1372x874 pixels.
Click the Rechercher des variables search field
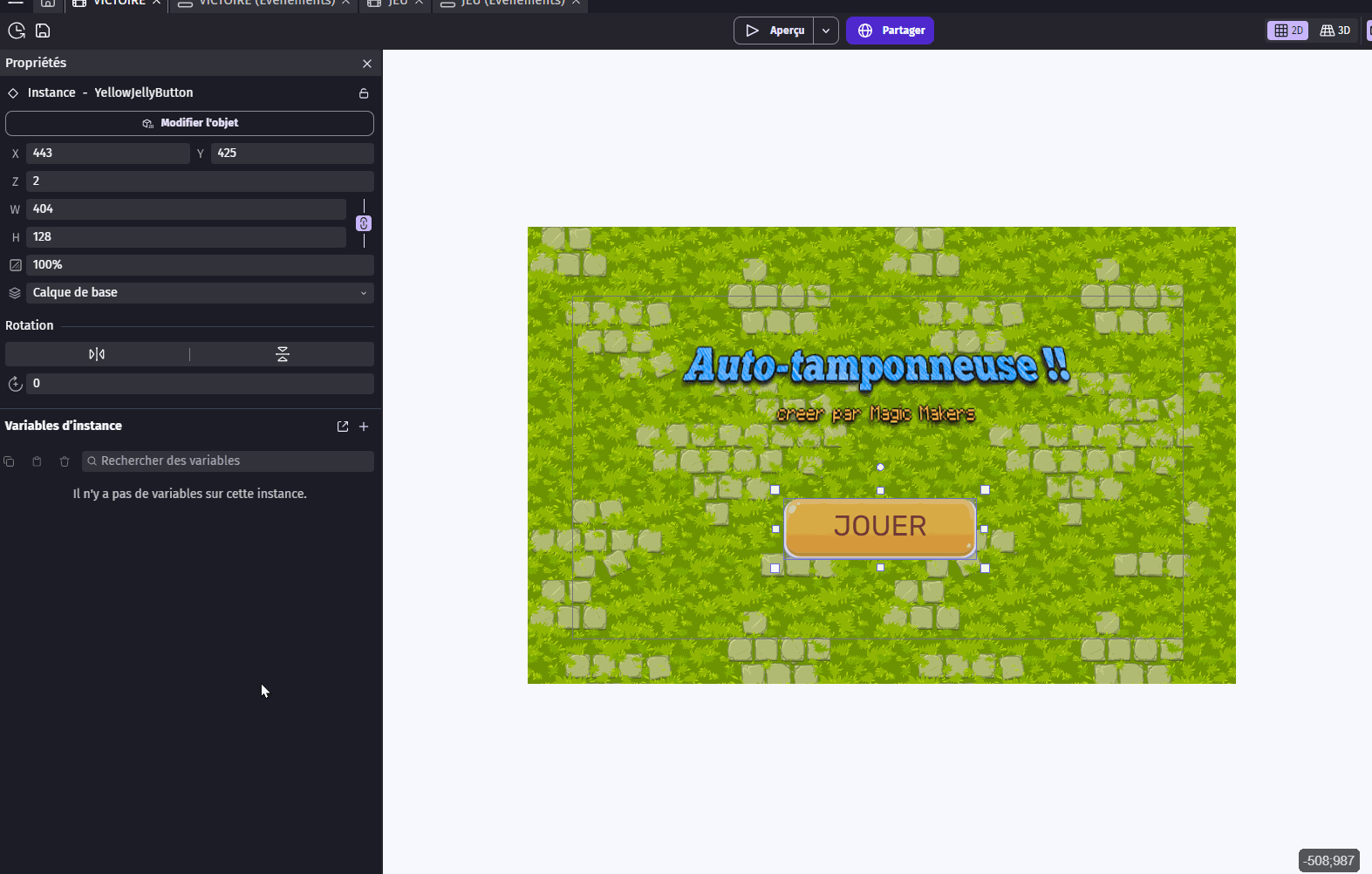(x=229, y=461)
